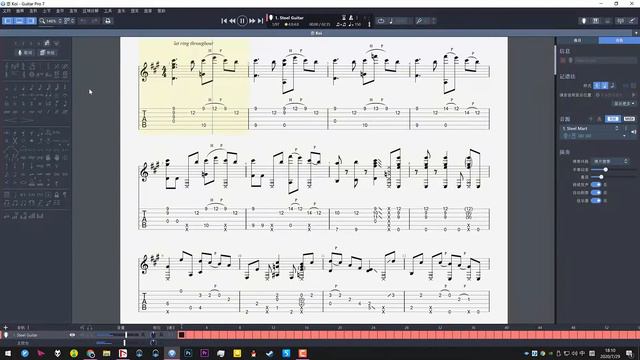Open the keyboard view icon
This screenshot has width=640, height=360.
(x=596, y=21)
